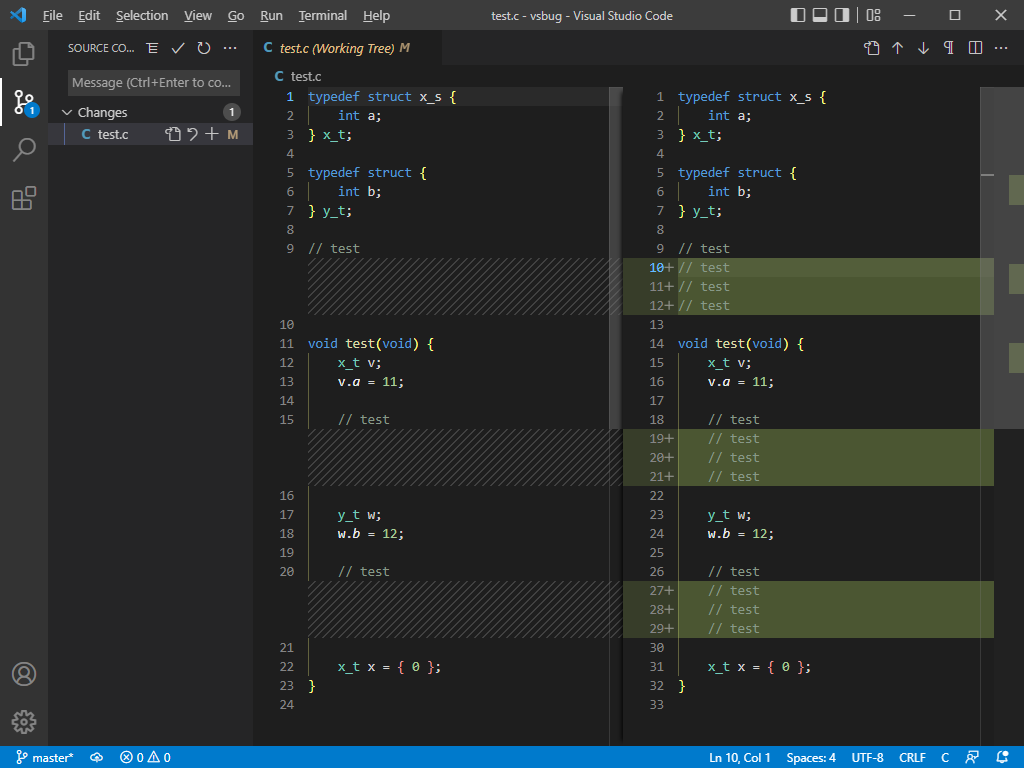Open Source Control more actions menu
1024x768 pixels.
[230, 48]
